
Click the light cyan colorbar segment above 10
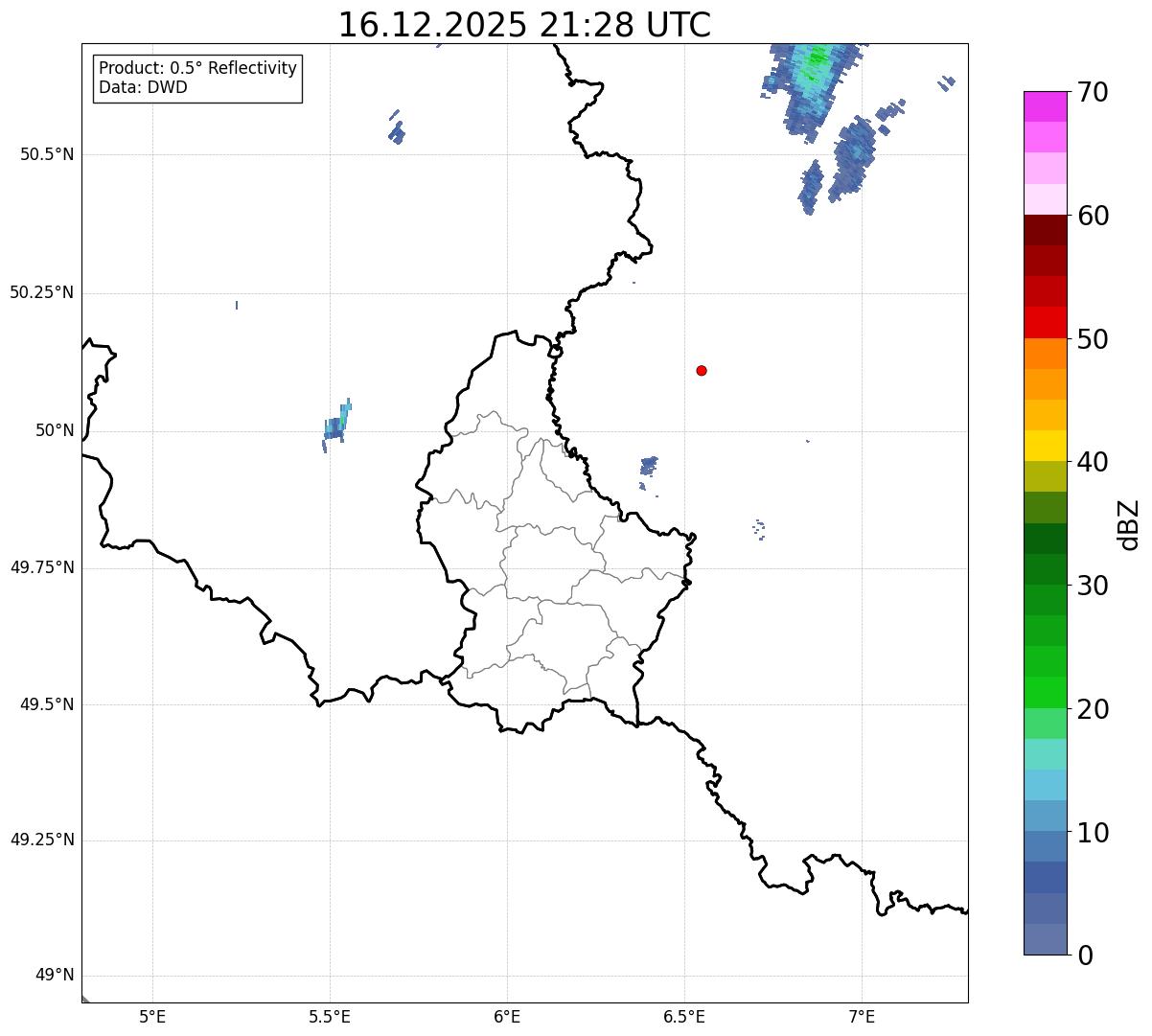(x=1046, y=785)
